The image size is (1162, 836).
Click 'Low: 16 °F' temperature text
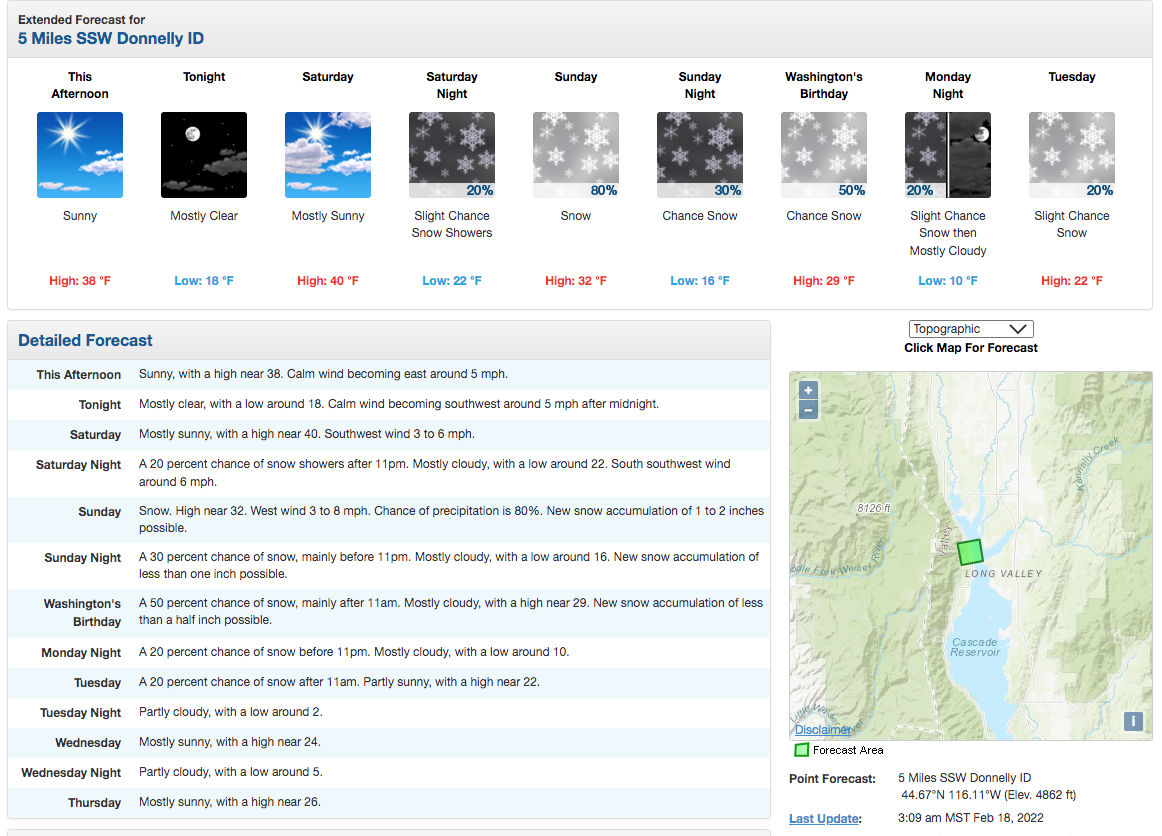[700, 281]
